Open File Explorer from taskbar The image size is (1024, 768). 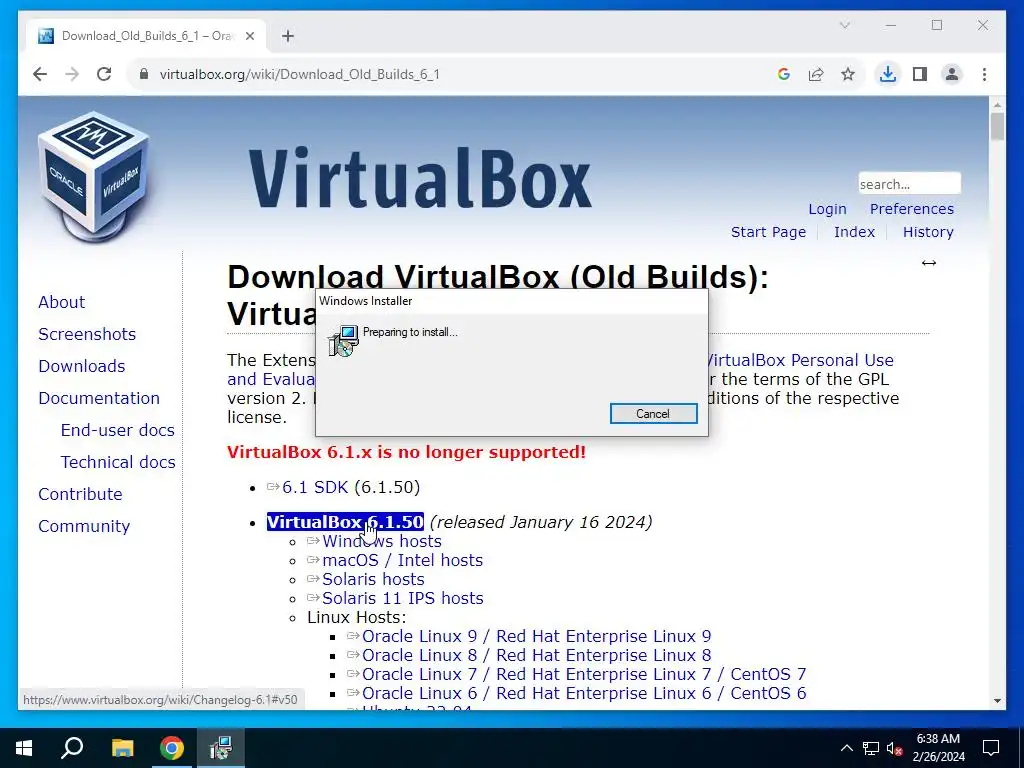122,748
